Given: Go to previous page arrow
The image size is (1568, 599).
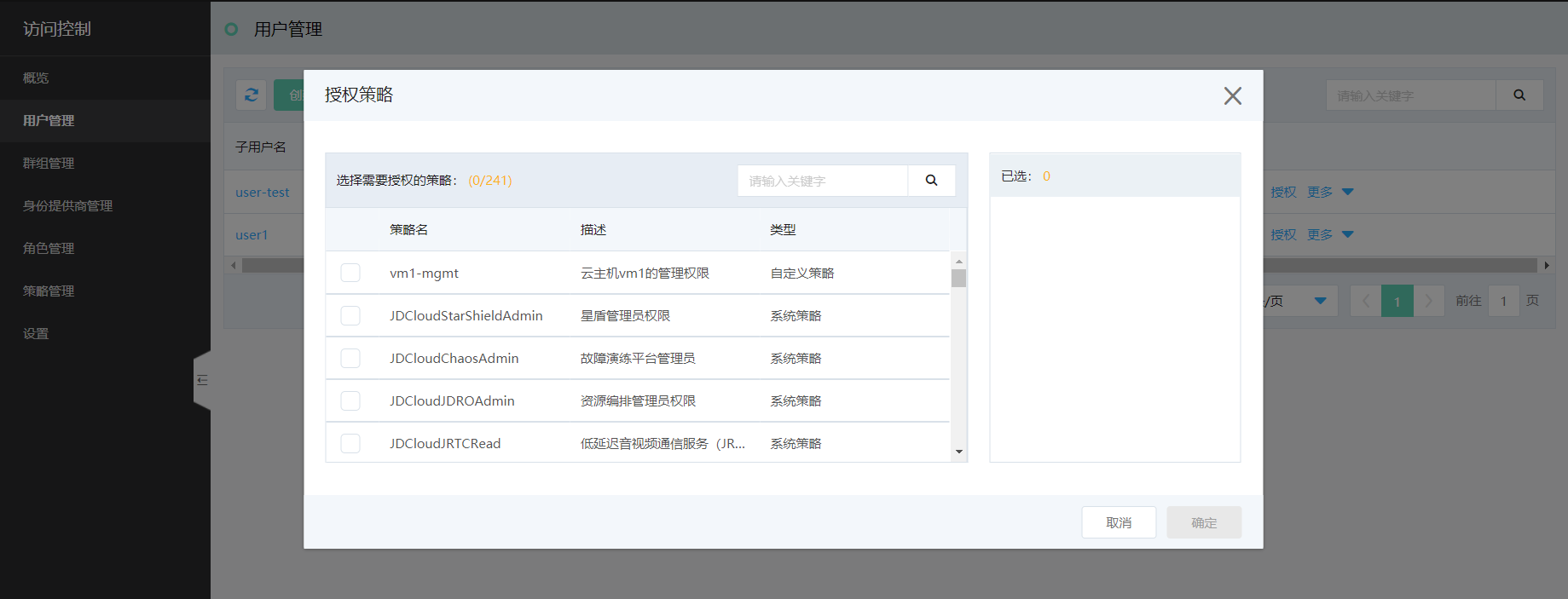Looking at the screenshot, I should 1366,301.
